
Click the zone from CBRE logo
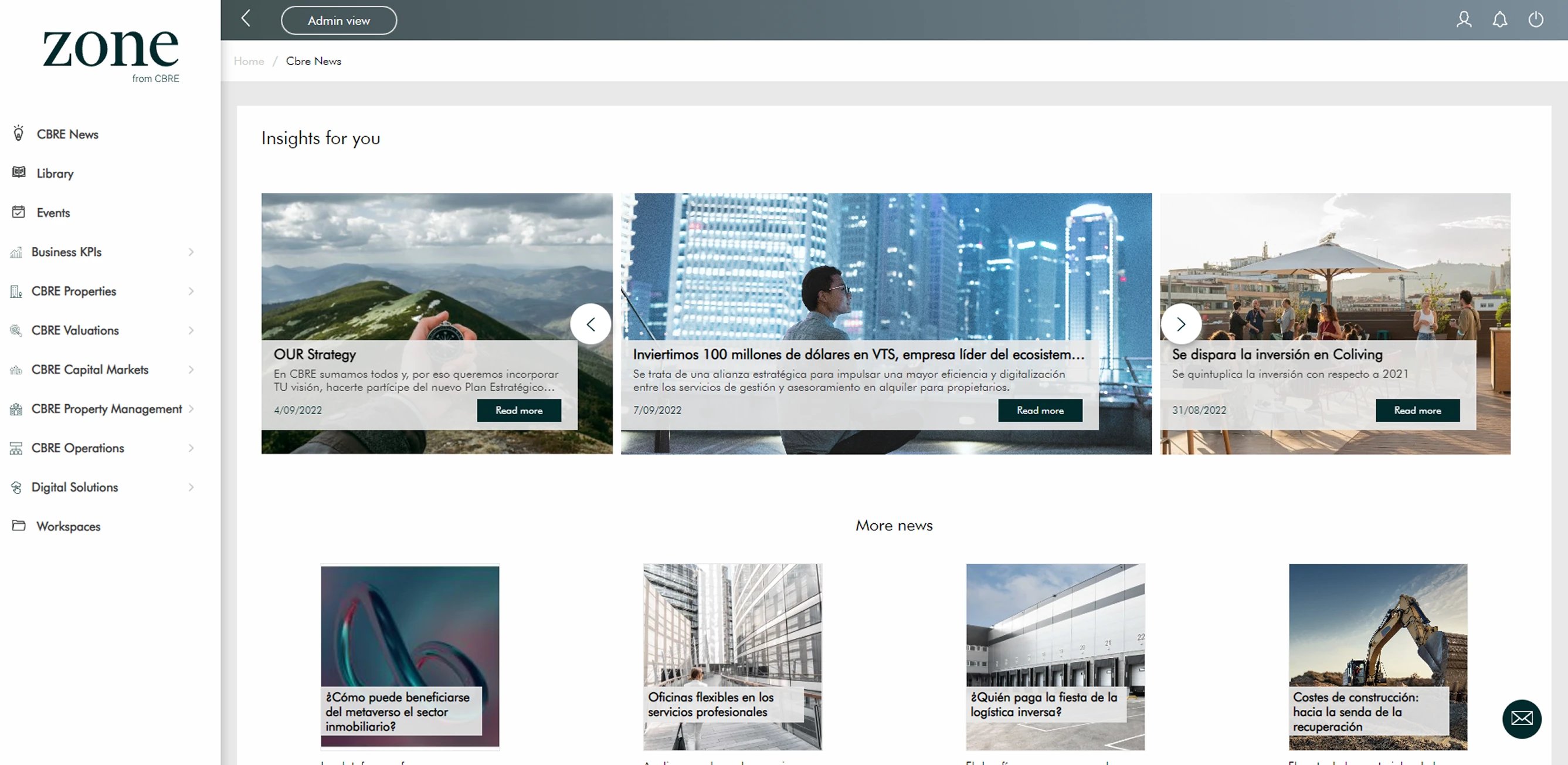pyautogui.click(x=111, y=56)
